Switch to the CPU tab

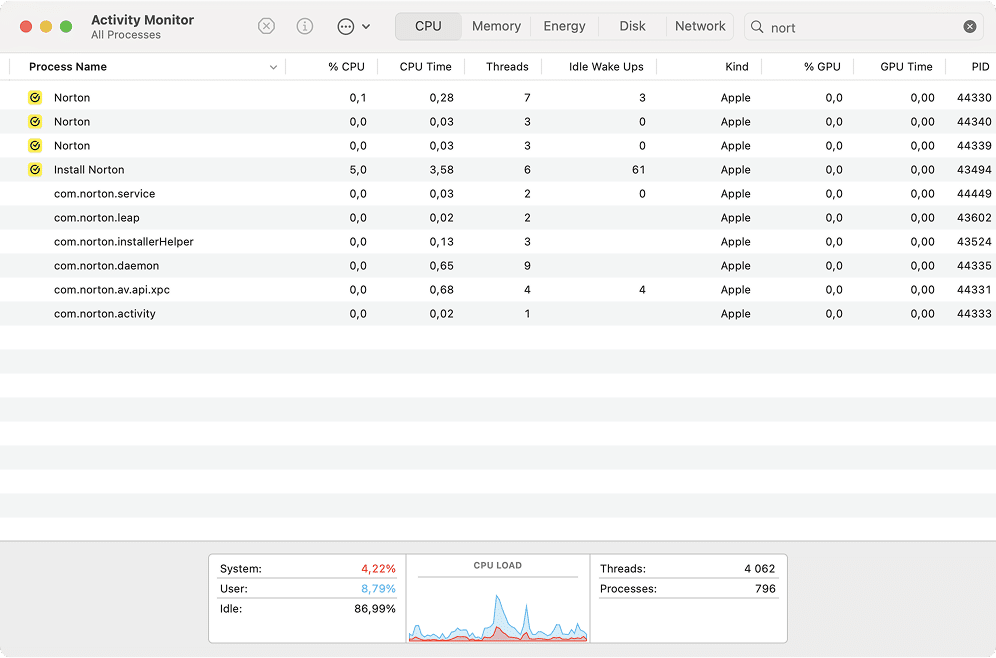428,26
